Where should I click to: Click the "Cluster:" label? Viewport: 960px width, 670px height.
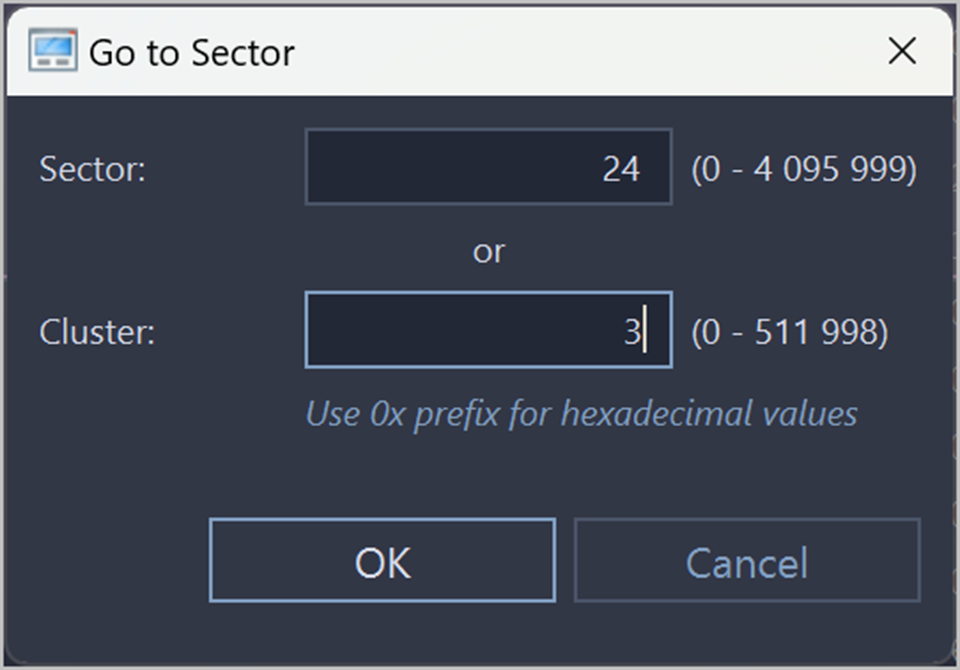(x=97, y=332)
